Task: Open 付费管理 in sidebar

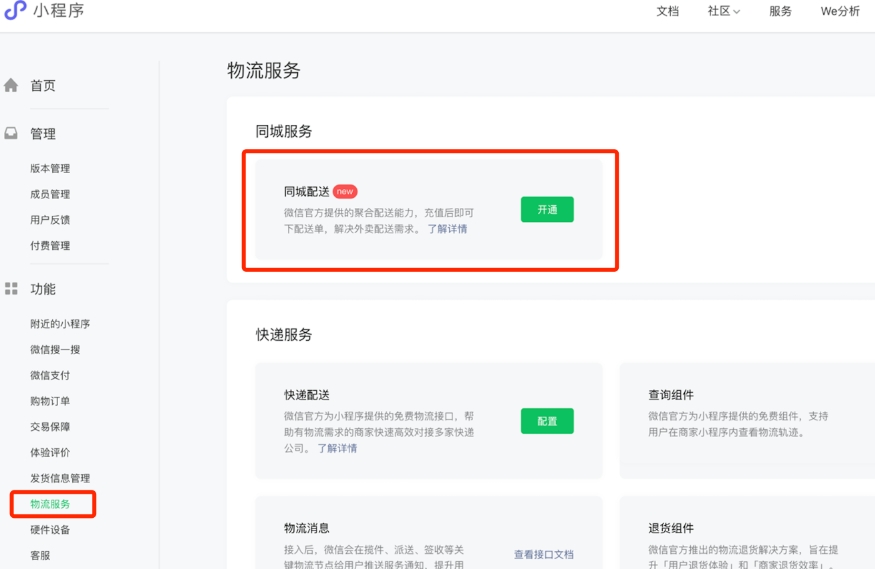Action: [x=50, y=245]
